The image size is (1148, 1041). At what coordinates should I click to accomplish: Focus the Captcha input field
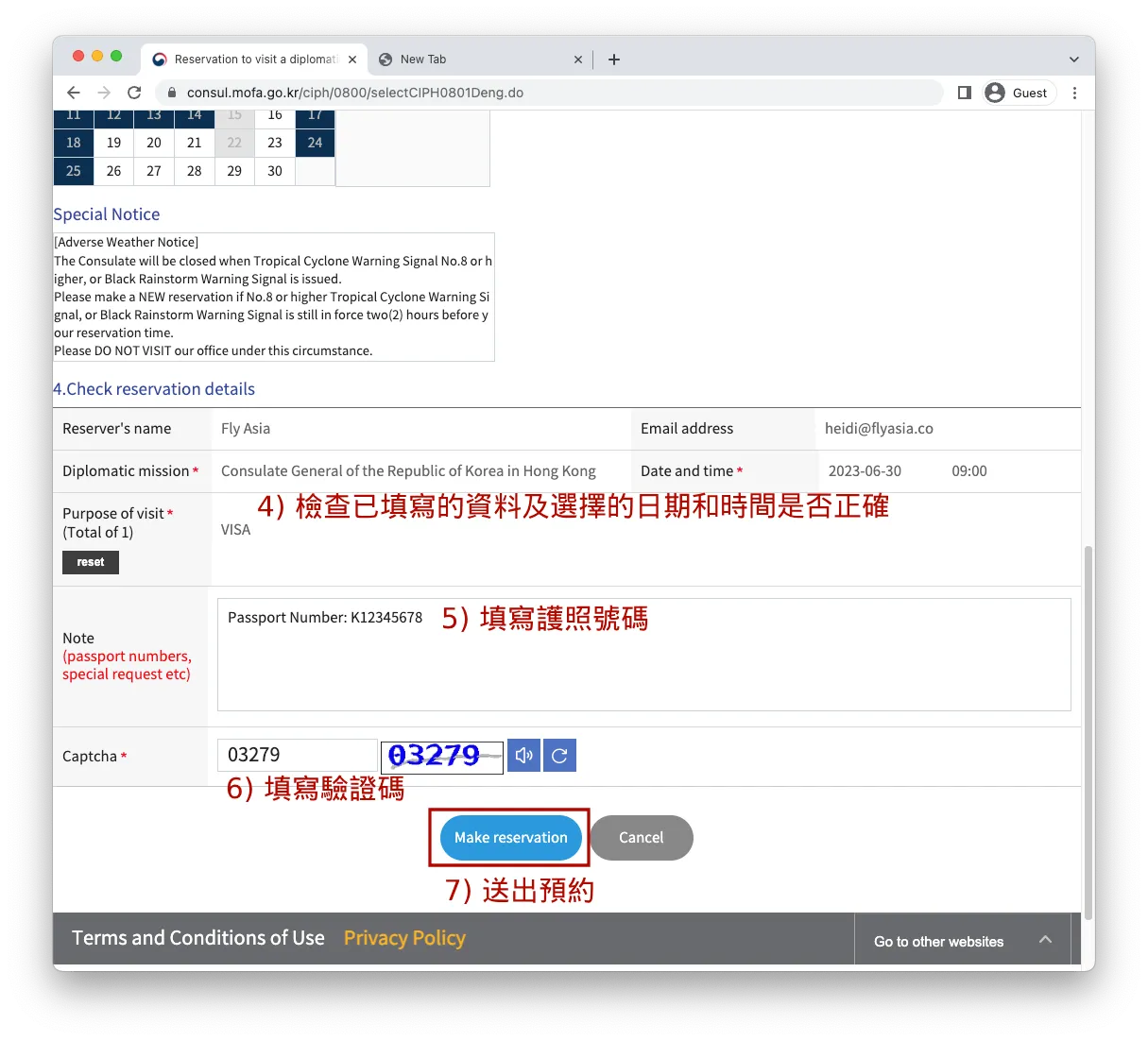298,755
